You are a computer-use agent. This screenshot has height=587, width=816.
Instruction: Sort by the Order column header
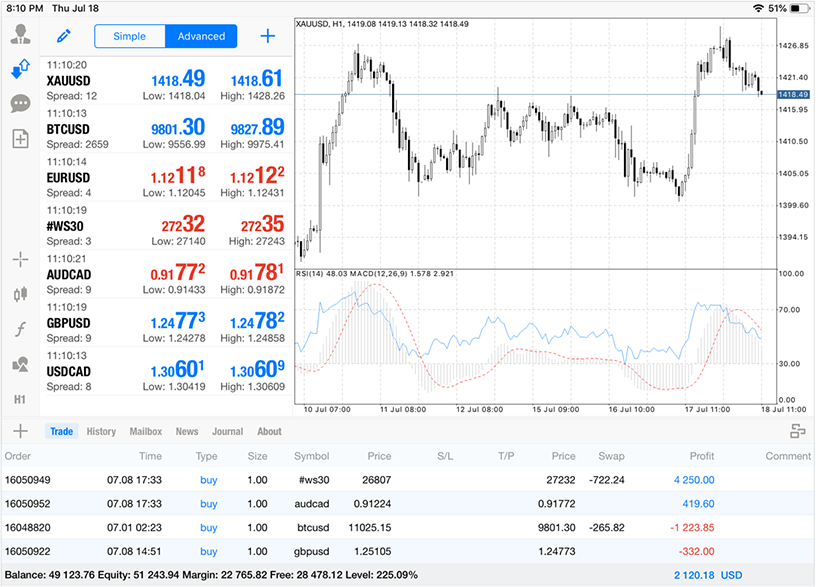18,456
